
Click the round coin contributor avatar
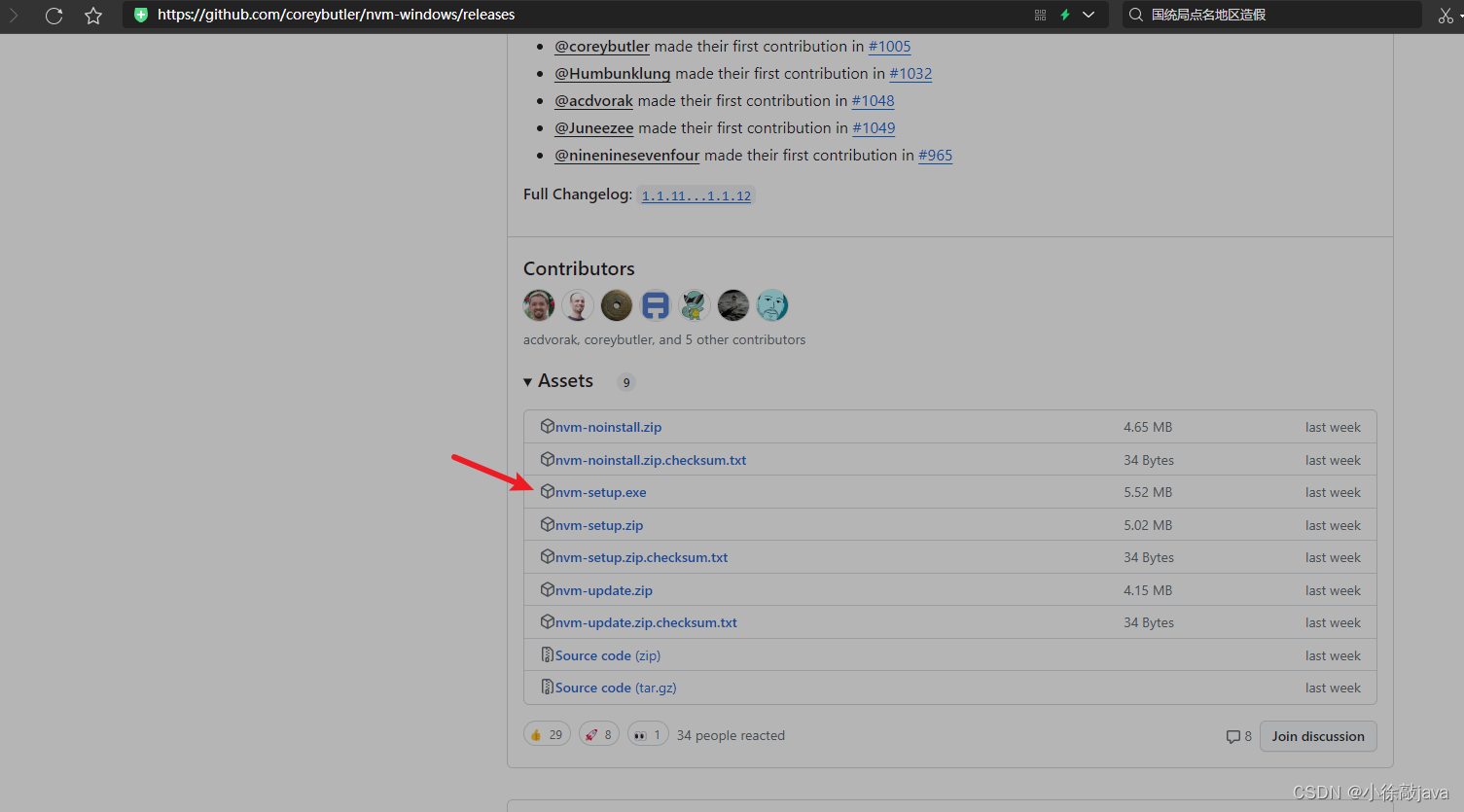pos(617,305)
